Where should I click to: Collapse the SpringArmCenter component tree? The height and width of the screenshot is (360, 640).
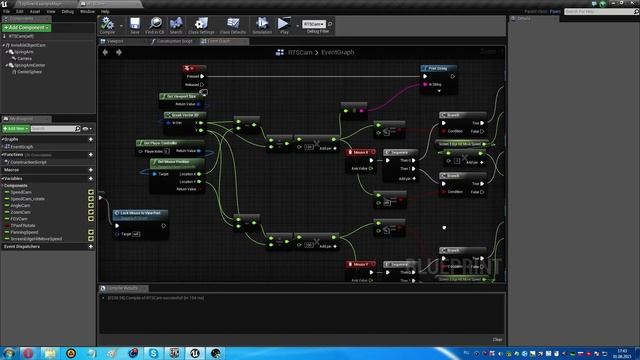(7, 65)
